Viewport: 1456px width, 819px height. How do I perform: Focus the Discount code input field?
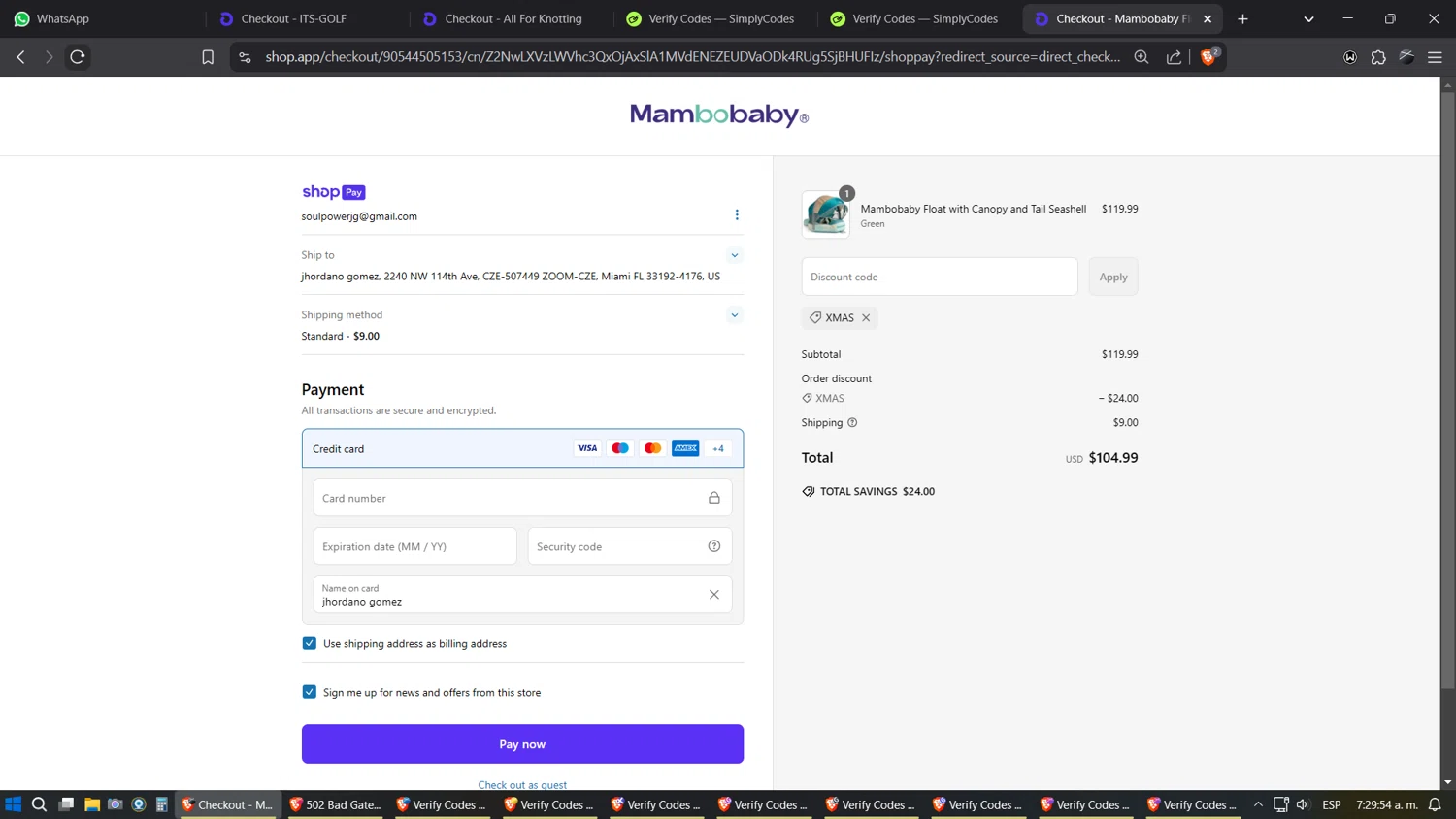(x=939, y=277)
